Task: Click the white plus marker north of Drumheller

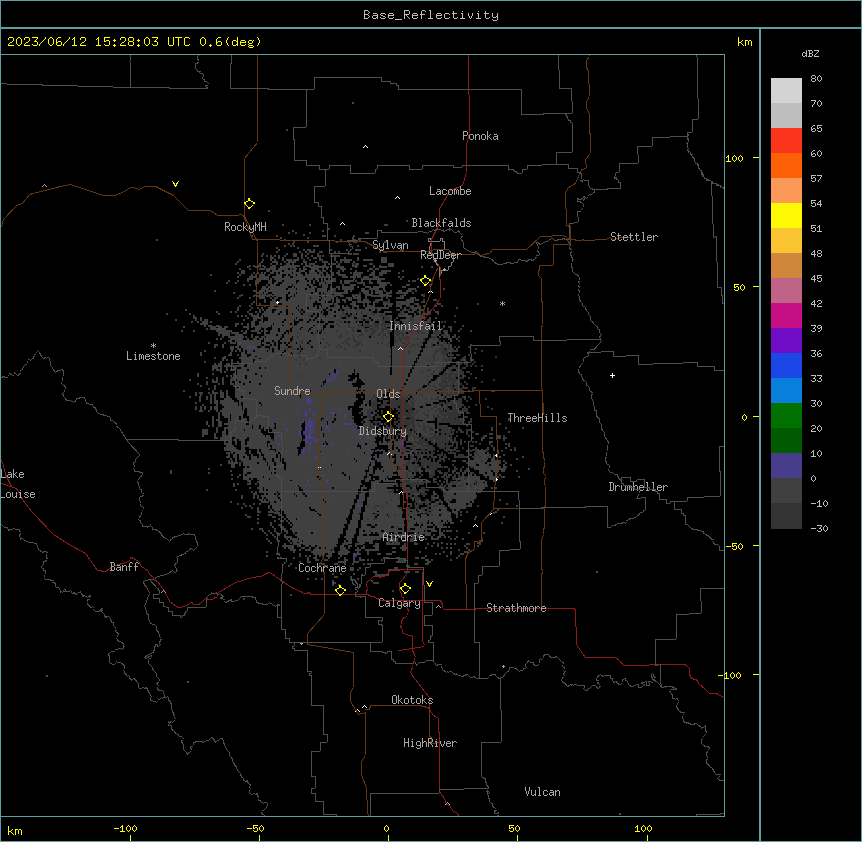Action: [x=612, y=375]
